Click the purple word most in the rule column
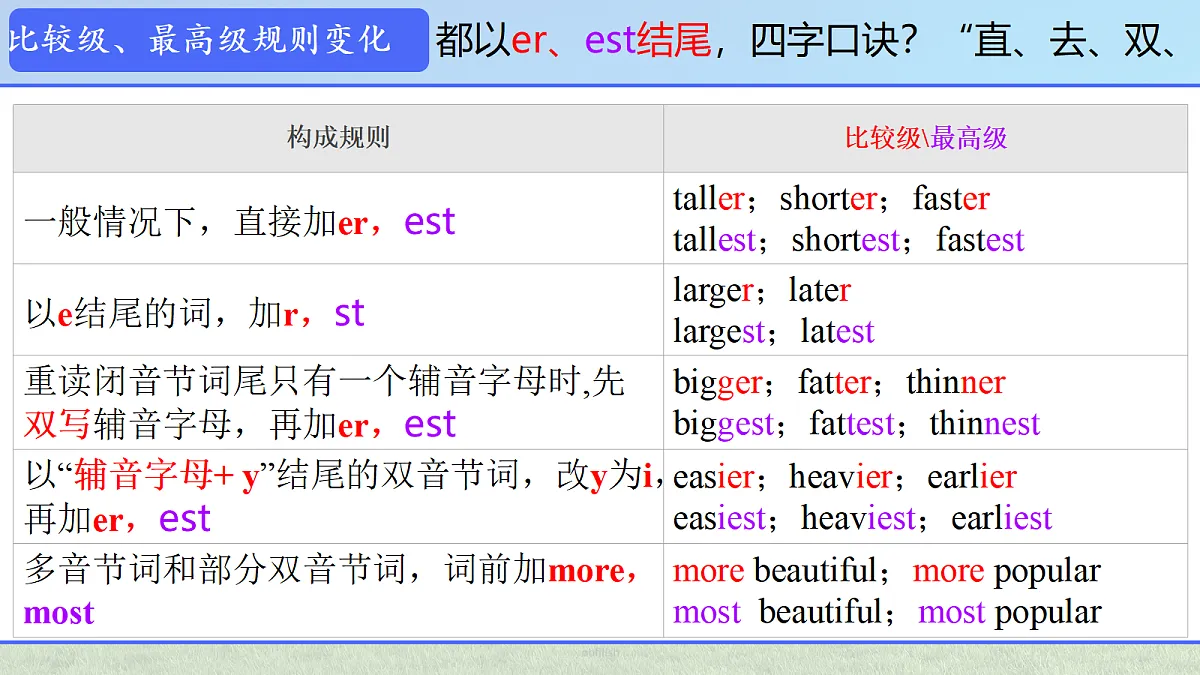The image size is (1200, 675). coord(58,613)
